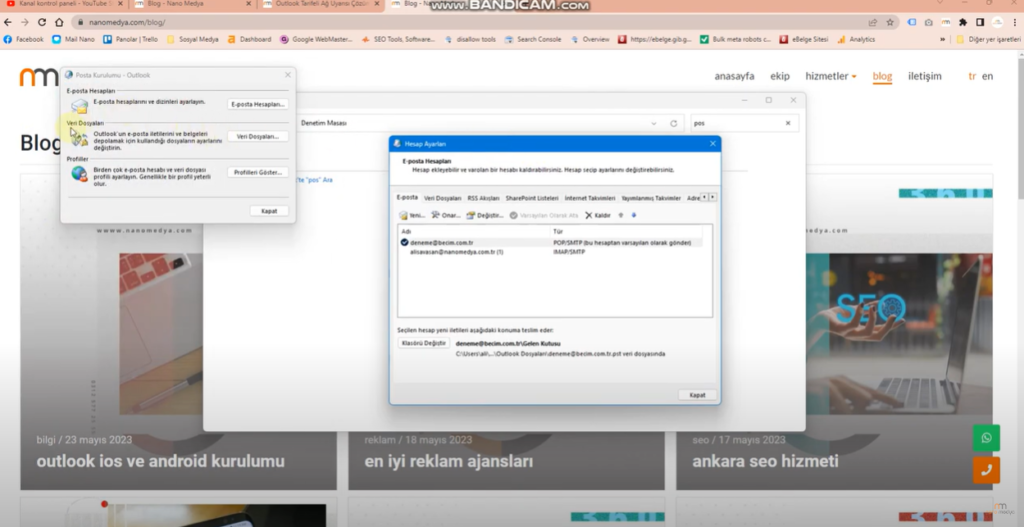
Task: Click browser back arrow
Action: (x=8, y=22)
